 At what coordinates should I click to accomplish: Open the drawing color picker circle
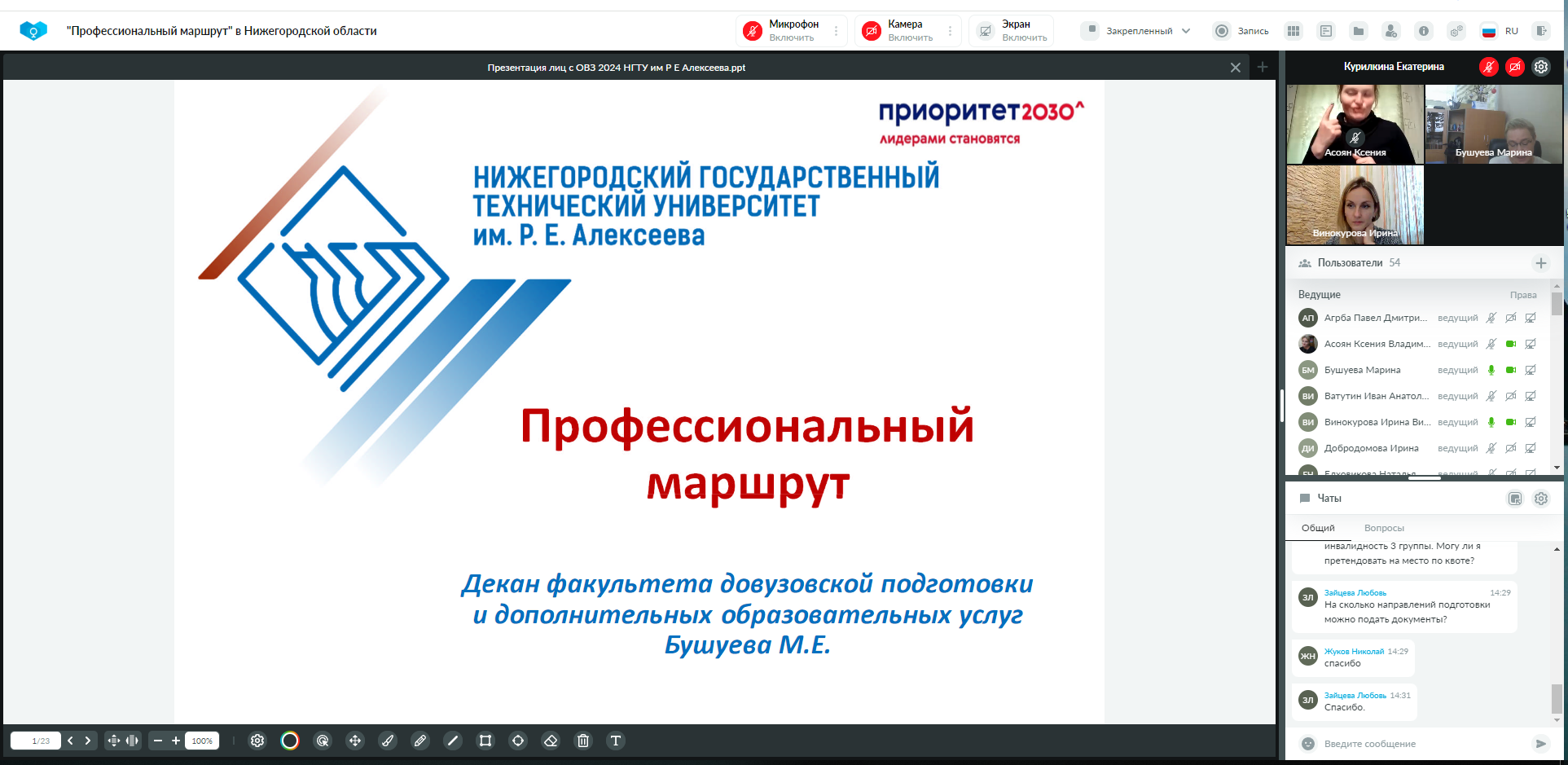(290, 741)
